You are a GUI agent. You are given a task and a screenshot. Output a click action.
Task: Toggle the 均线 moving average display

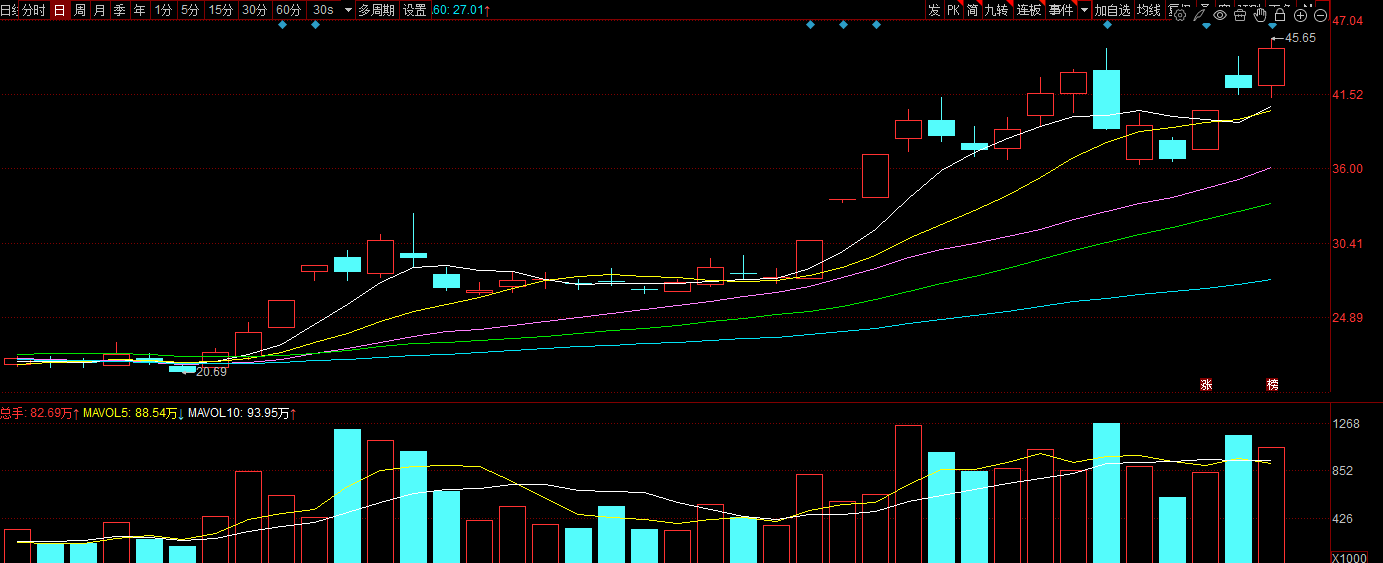pyautogui.click(x=1148, y=10)
